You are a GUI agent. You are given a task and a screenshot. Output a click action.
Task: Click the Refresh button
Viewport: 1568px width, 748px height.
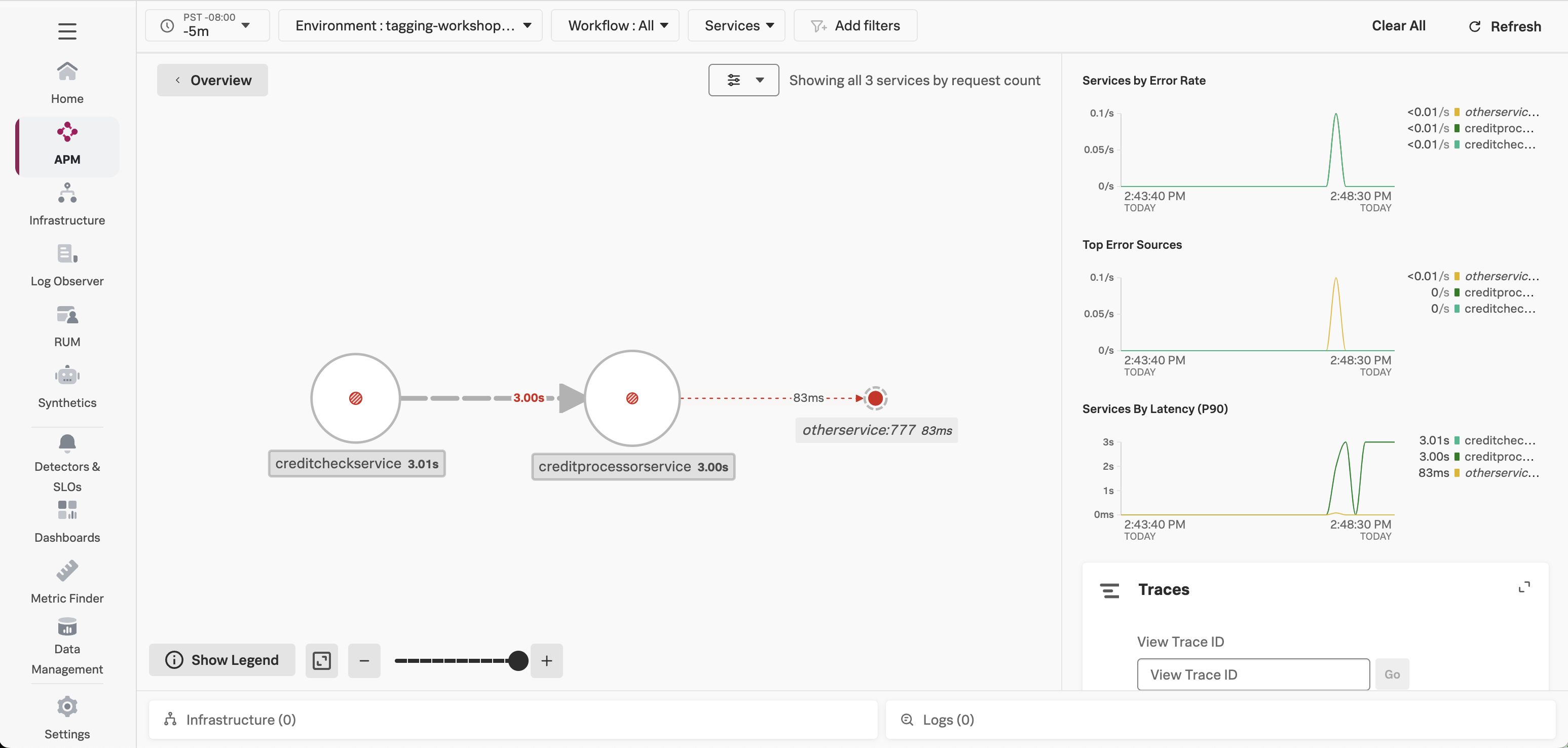coord(1505,26)
